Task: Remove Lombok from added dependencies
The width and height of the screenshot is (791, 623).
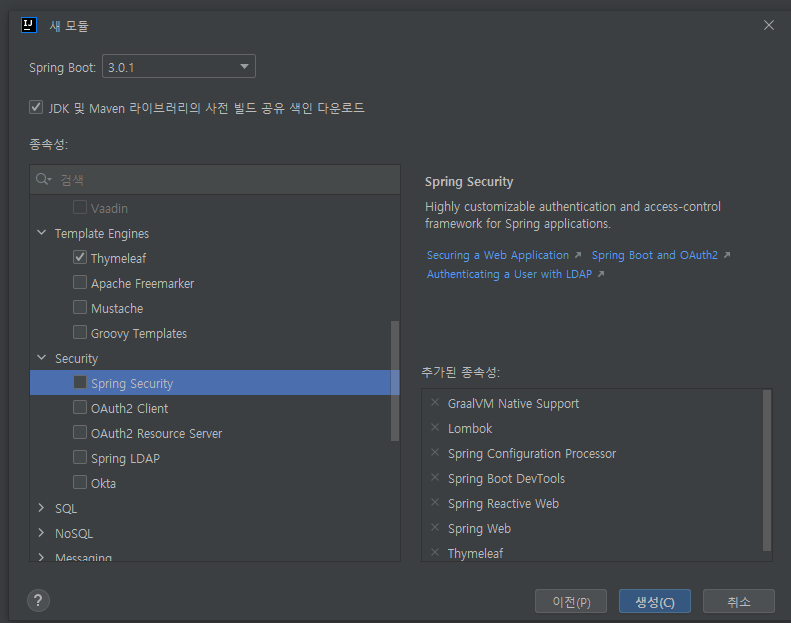Action: pyautogui.click(x=435, y=428)
